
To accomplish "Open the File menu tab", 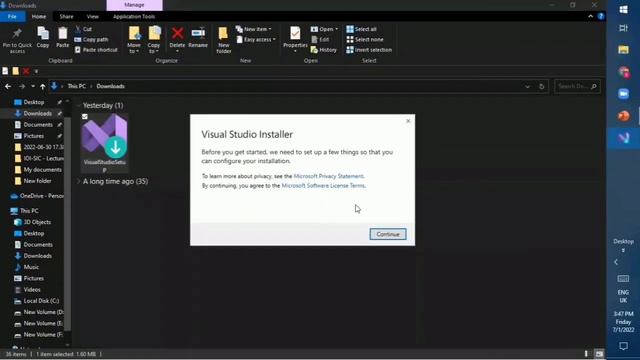I will [x=12, y=16].
